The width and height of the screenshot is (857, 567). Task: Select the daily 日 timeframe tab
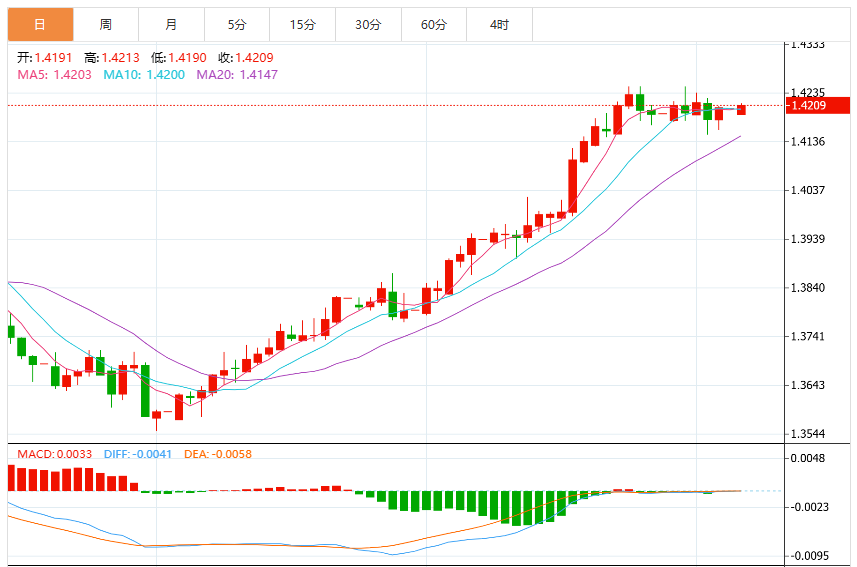coord(40,25)
